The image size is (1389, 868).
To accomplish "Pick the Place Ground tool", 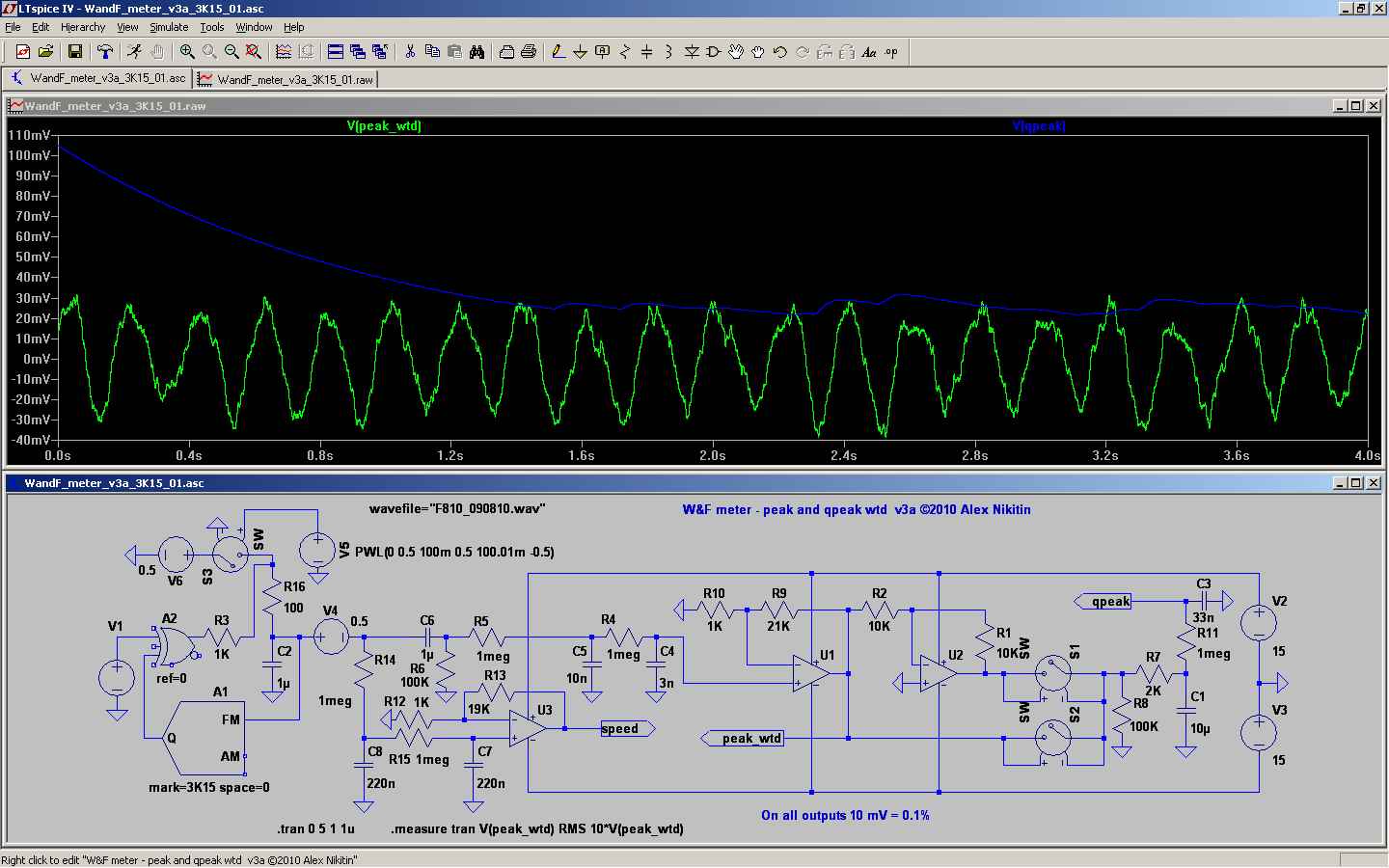I will (580, 52).
